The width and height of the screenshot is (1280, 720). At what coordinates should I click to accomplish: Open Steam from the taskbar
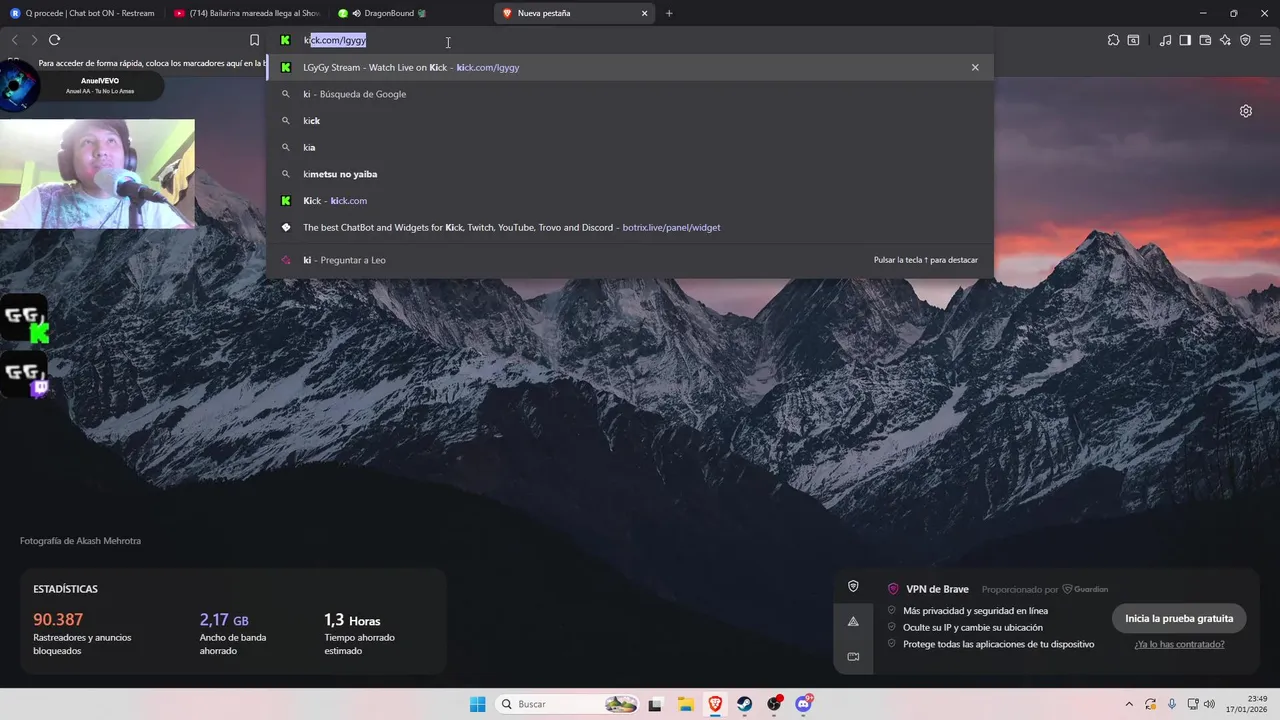(x=745, y=704)
